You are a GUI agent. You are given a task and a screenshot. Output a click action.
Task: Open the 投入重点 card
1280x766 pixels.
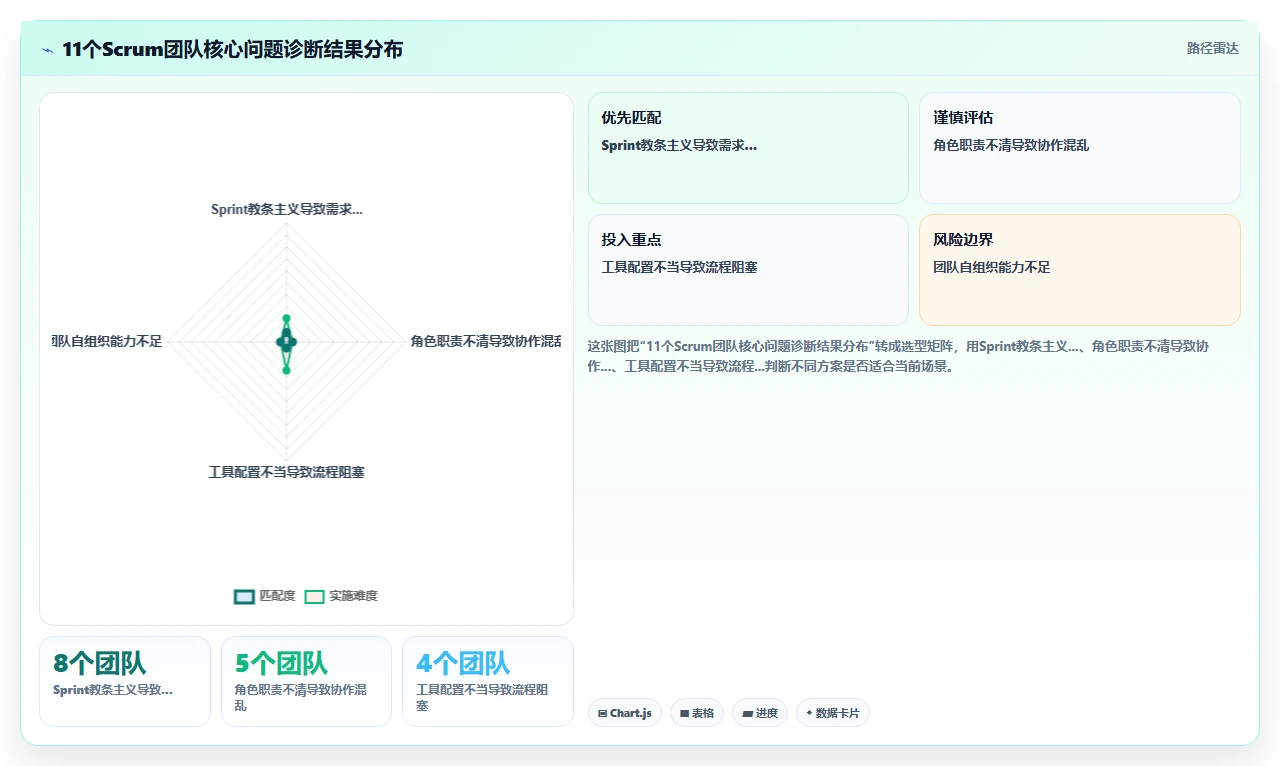pyautogui.click(x=748, y=270)
